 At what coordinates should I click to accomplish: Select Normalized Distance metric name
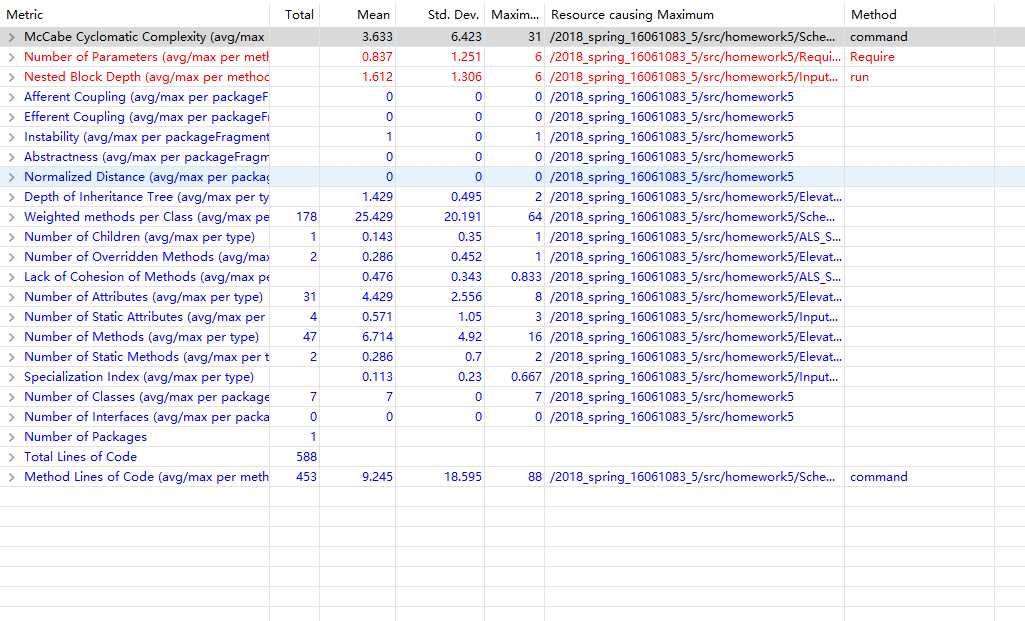pyautogui.click(x=146, y=177)
